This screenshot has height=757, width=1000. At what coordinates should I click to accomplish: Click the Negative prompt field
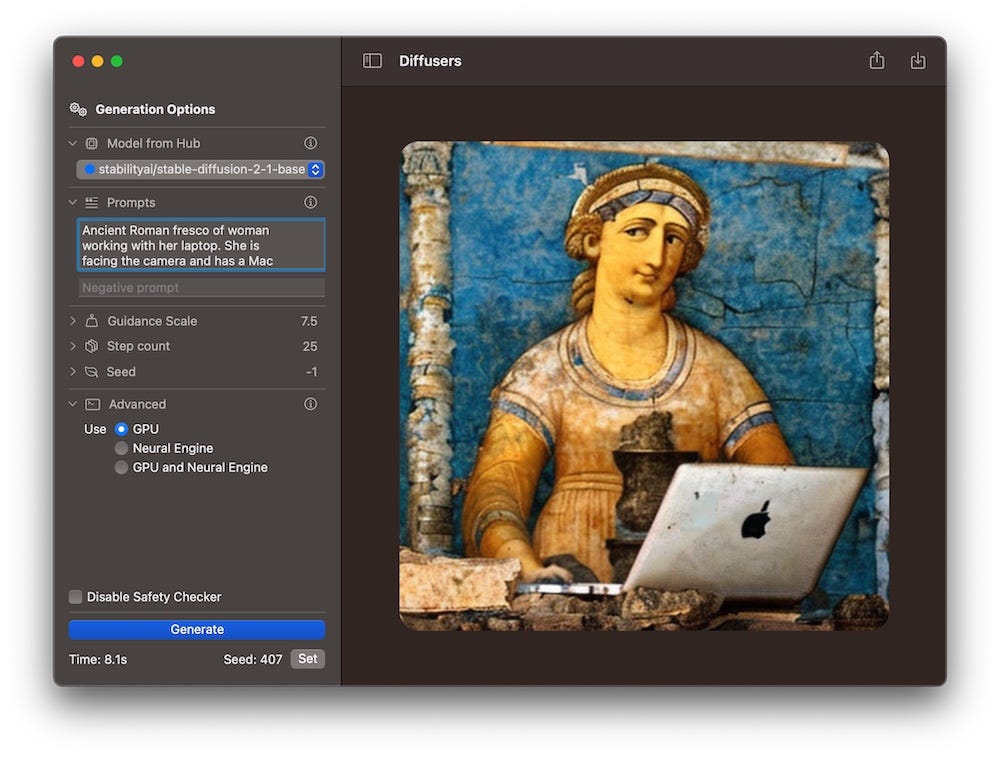pos(200,288)
